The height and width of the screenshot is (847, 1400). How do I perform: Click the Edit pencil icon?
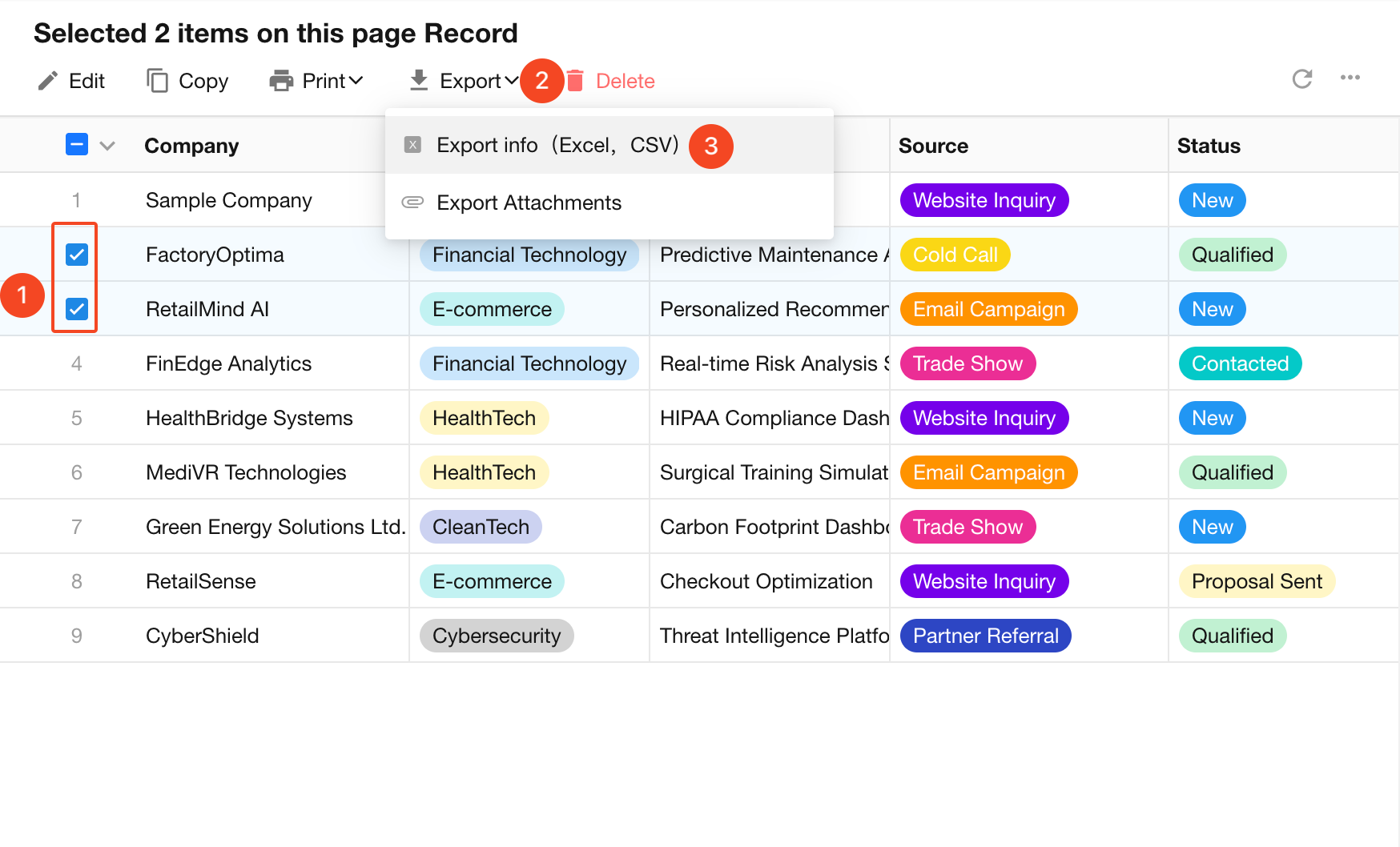[x=48, y=81]
